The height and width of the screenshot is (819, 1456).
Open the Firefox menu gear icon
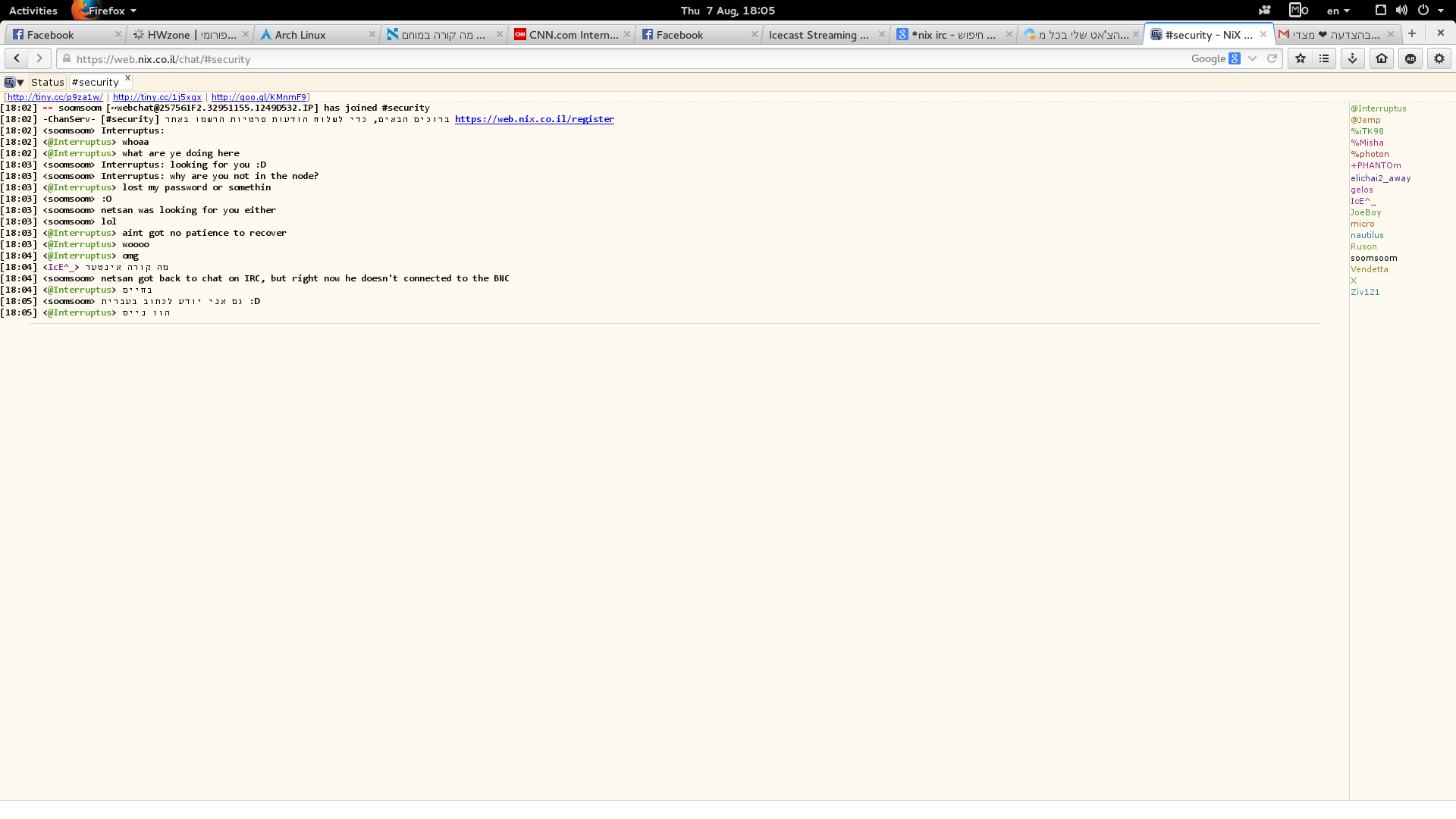click(x=1439, y=58)
